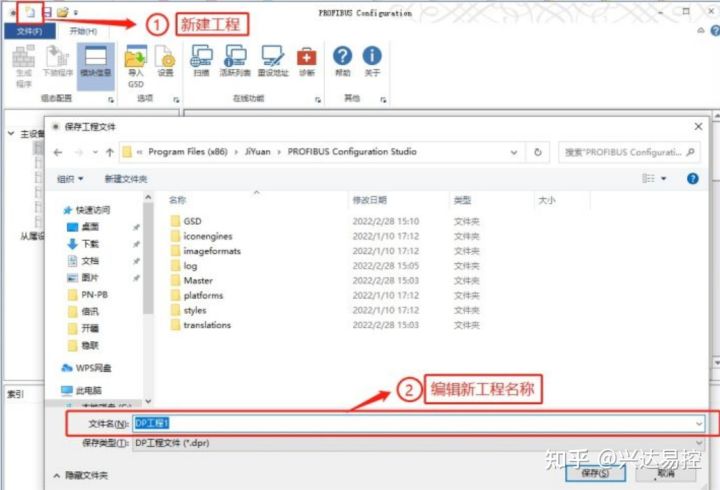Click the new project icon in quick access toolbar

(30, 12)
